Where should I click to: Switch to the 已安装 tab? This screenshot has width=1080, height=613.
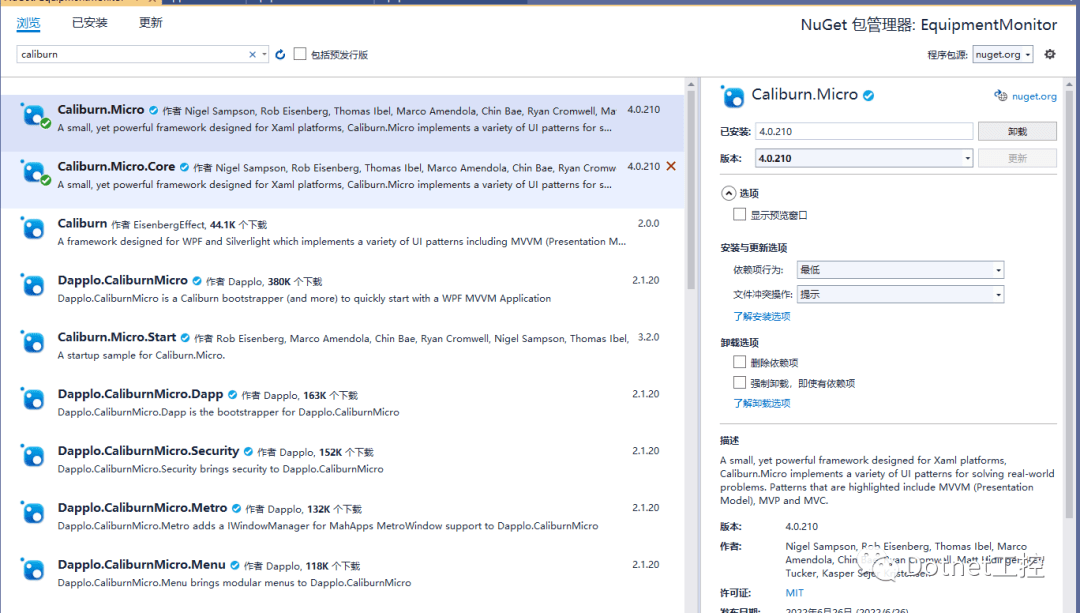coord(89,22)
